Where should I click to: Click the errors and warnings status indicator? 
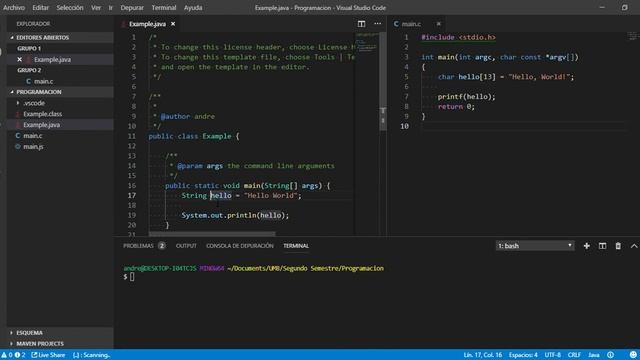[x=13, y=355]
